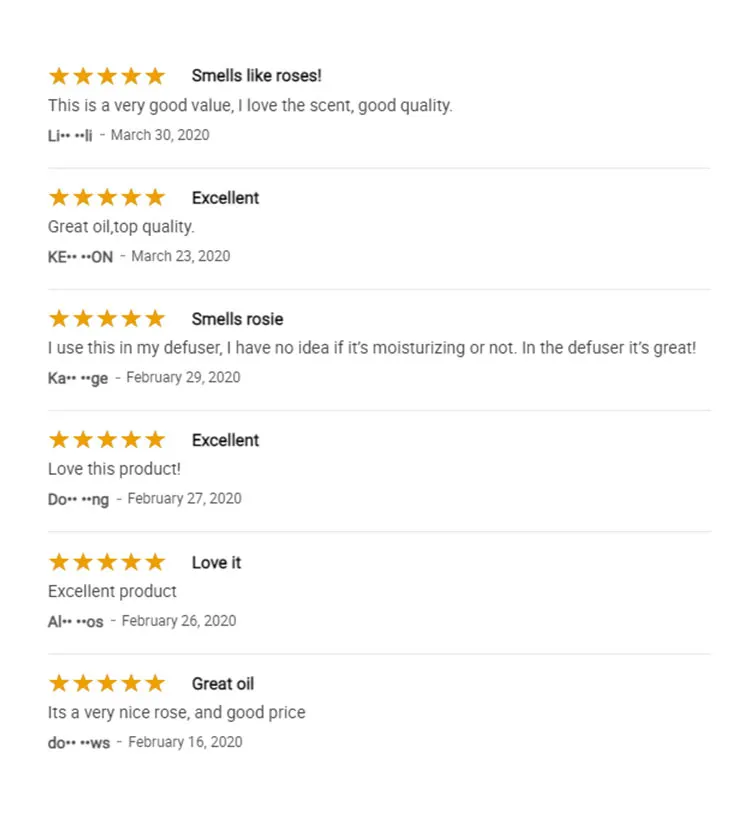Open reviewer profile "Al•• ••os"
The image size is (750, 817).
coord(75,621)
